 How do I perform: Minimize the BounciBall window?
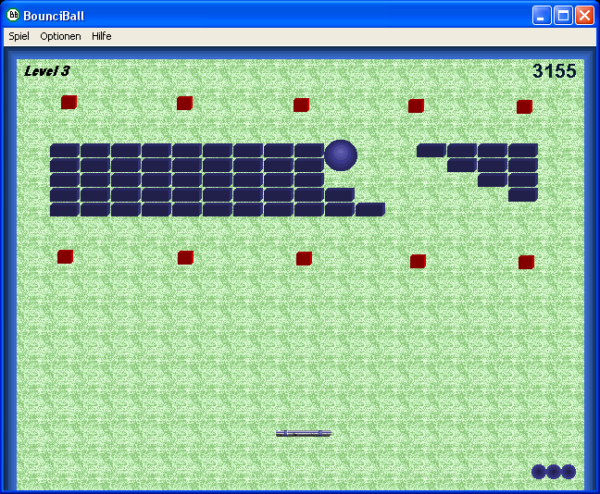point(543,15)
